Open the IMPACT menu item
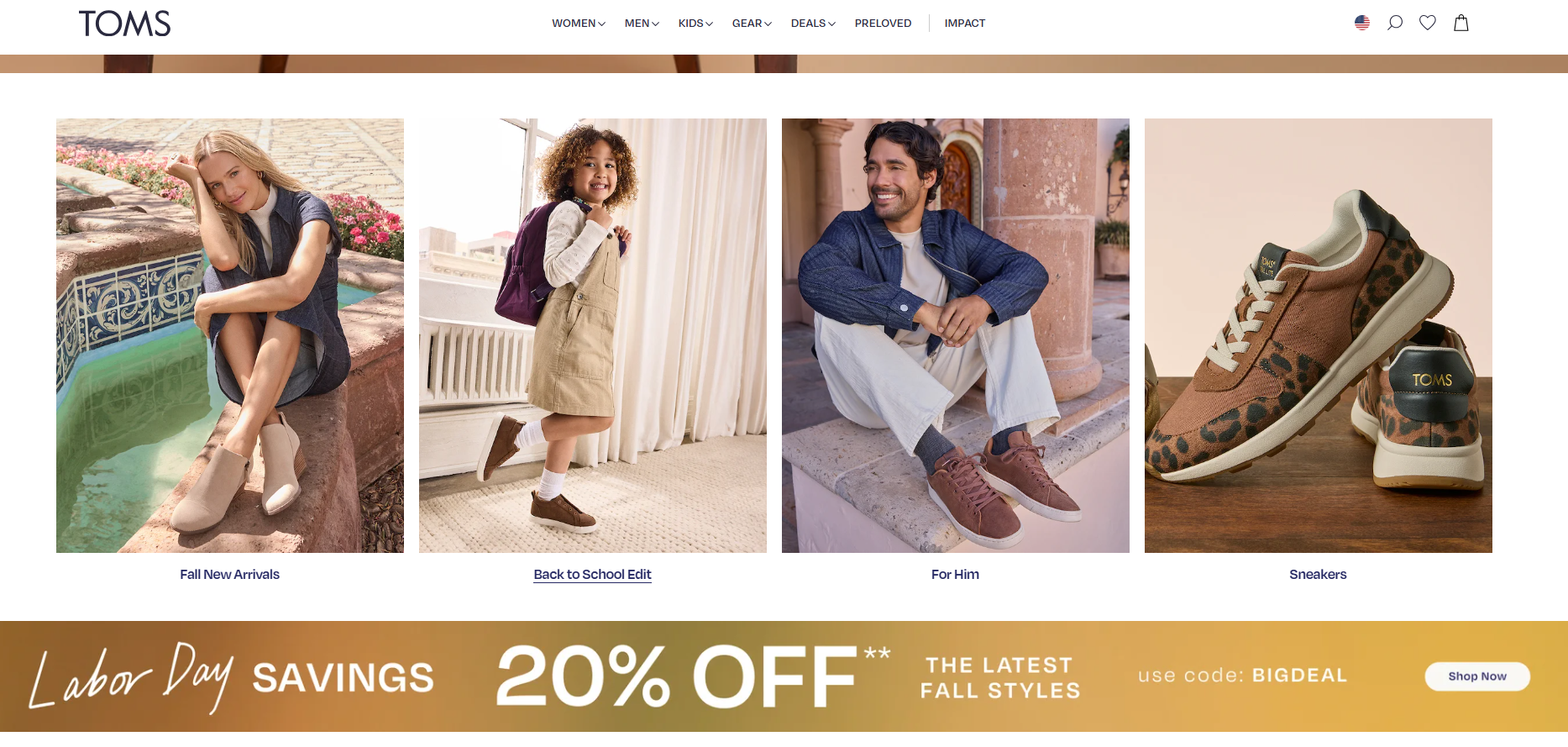Screen dimensions: 1568x747 coord(965,24)
